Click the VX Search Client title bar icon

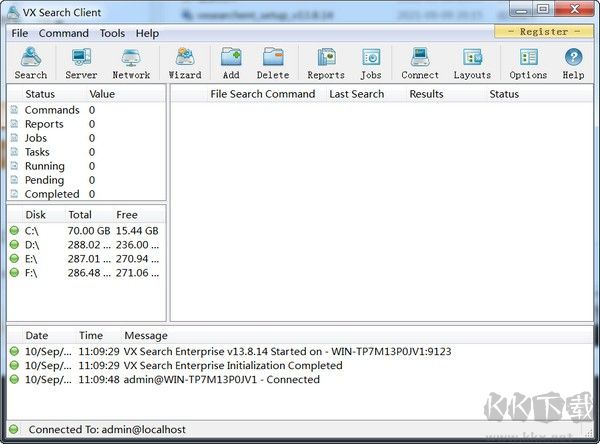coord(13,12)
